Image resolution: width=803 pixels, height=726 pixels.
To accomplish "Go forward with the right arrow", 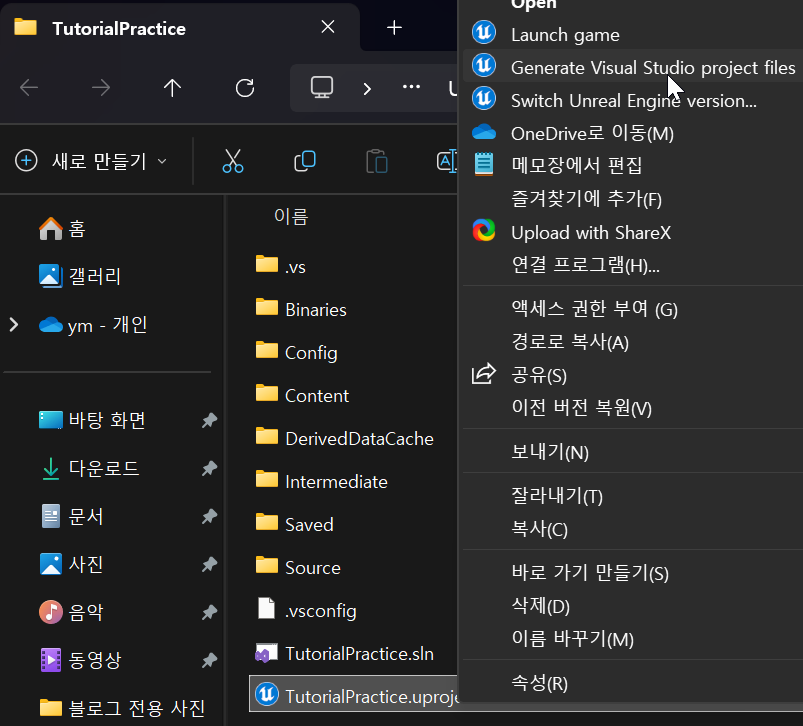I will 101,88.
